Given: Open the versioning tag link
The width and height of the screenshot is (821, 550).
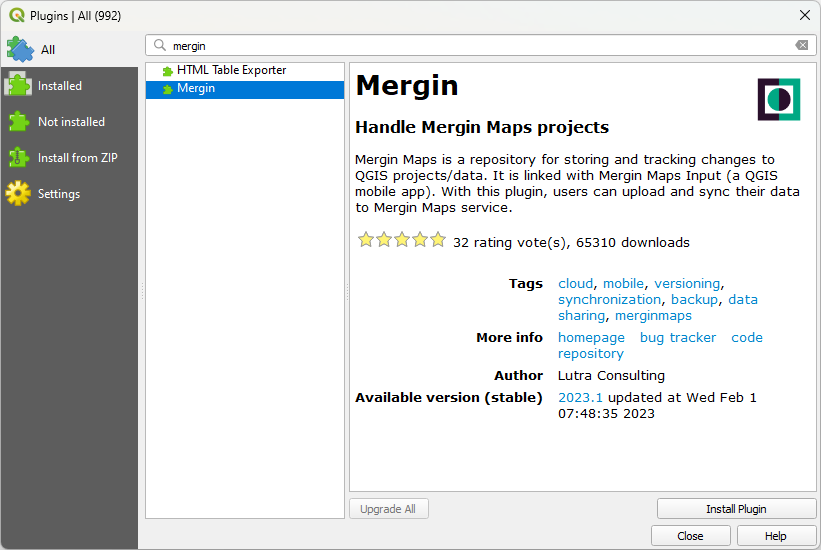Looking at the screenshot, I should [686, 284].
